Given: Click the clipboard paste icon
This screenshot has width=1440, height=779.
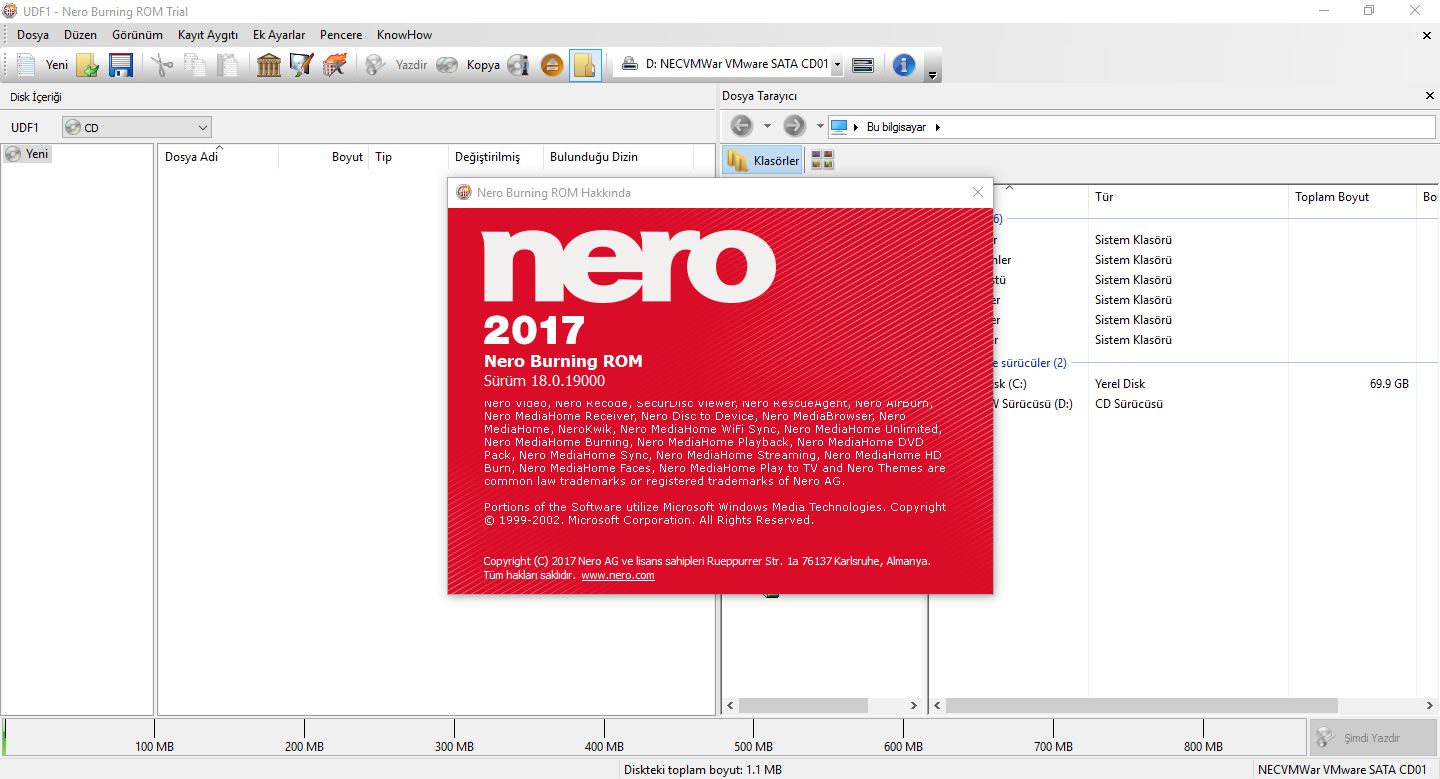Looking at the screenshot, I should tap(229, 65).
